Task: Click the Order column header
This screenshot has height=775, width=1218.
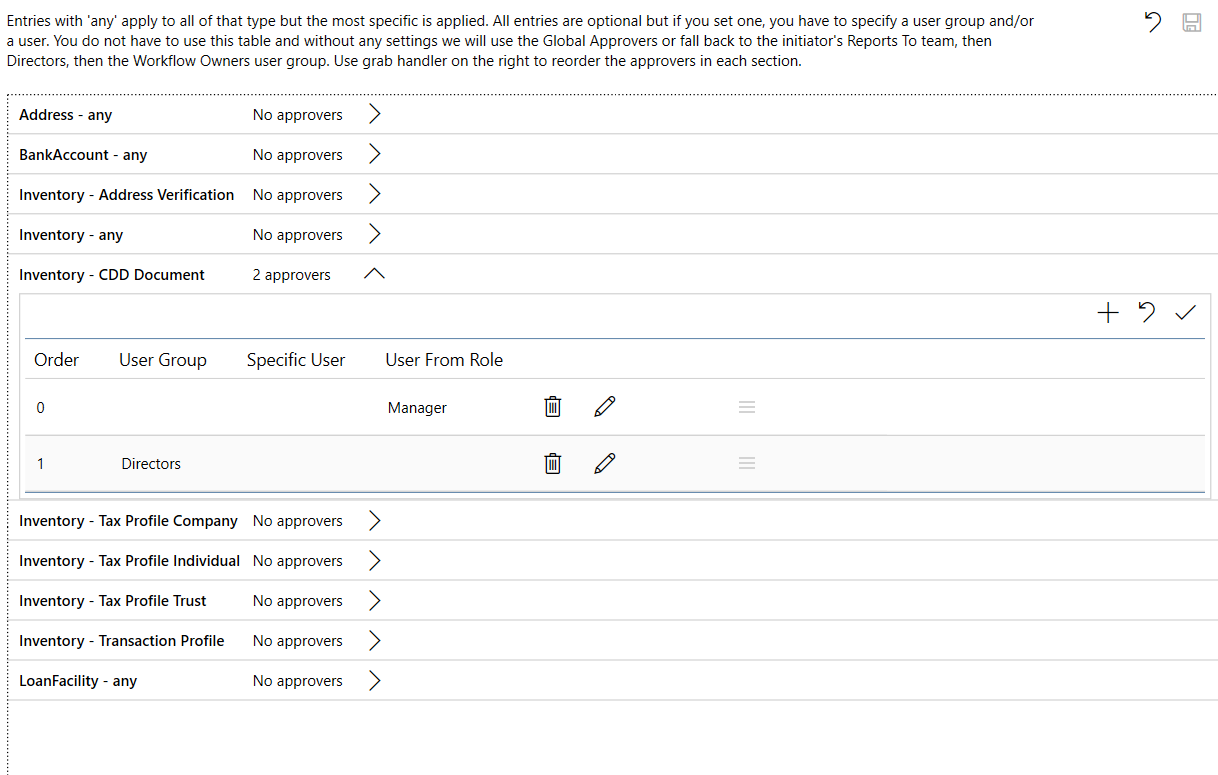Action: pos(57,360)
